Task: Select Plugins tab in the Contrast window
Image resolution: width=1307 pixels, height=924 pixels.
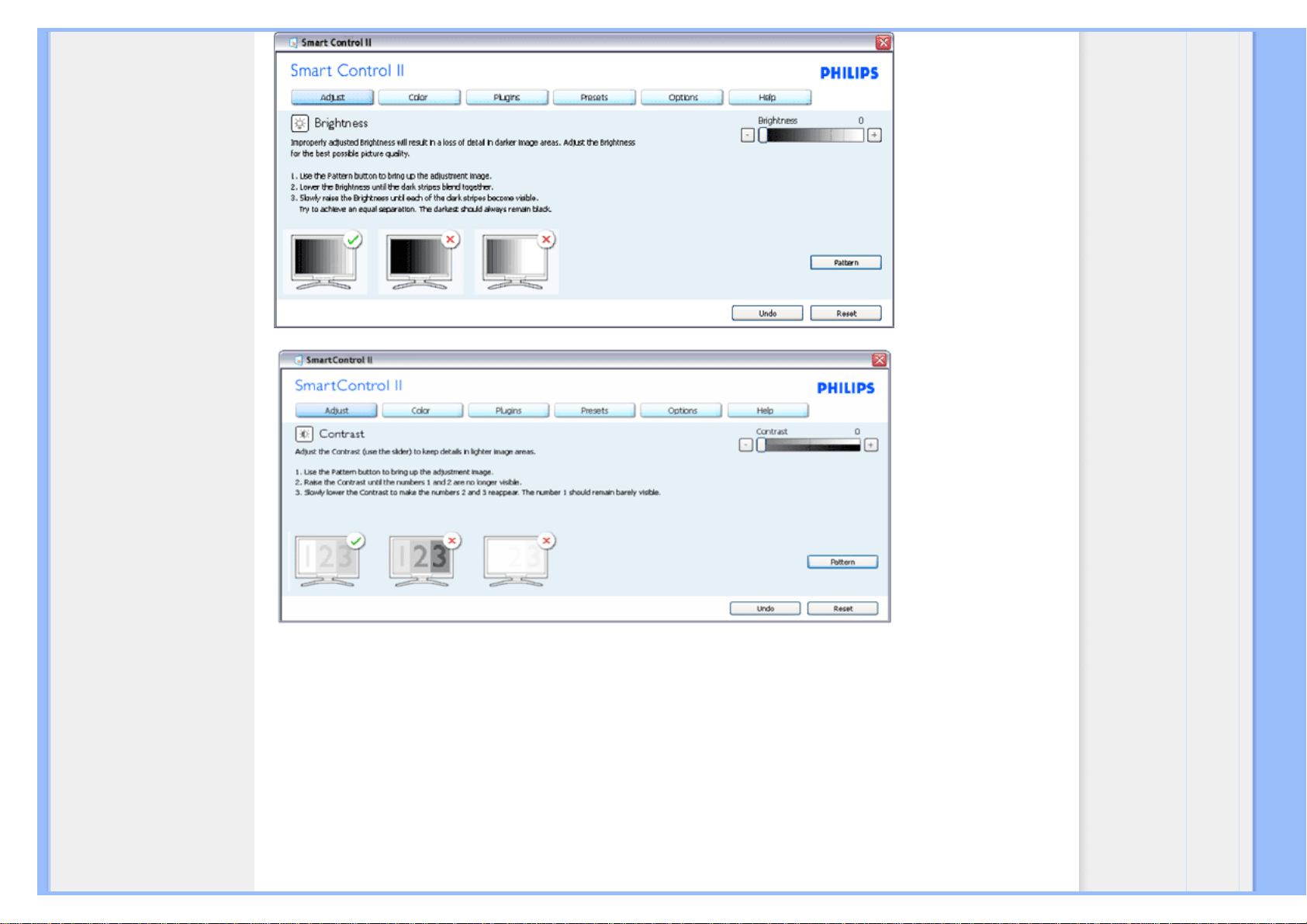Action: pyautogui.click(x=509, y=411)
